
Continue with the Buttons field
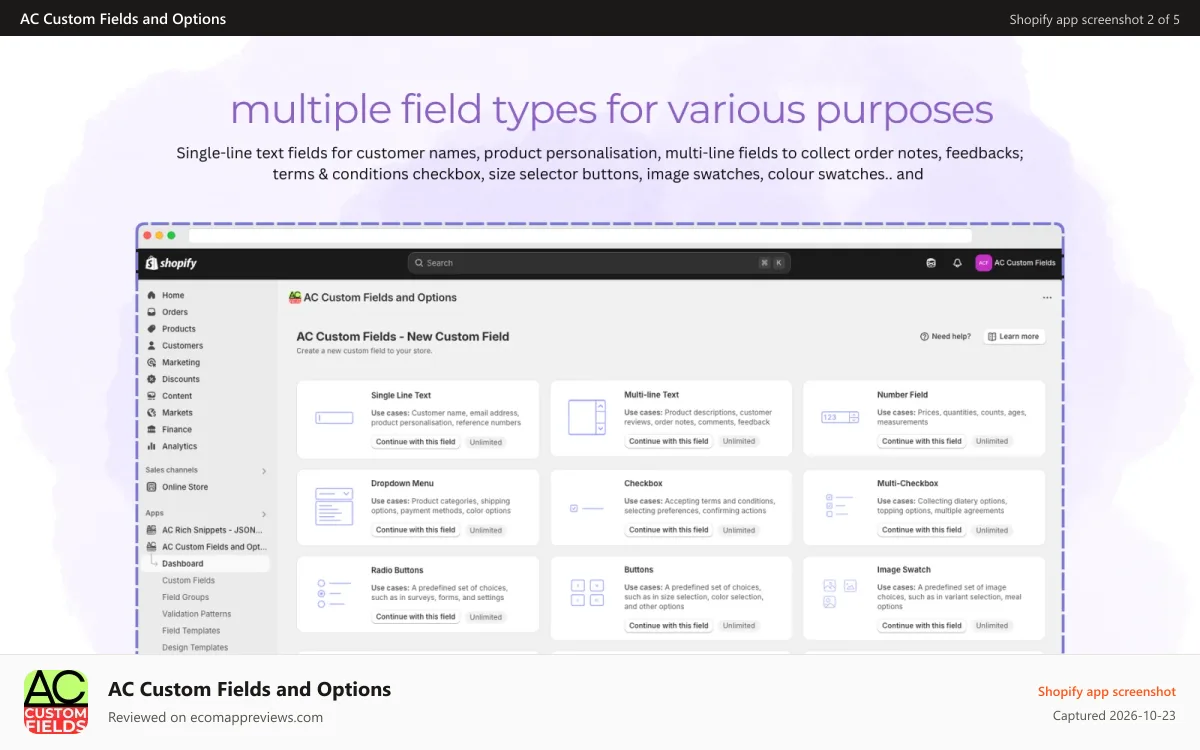point(669,626)
